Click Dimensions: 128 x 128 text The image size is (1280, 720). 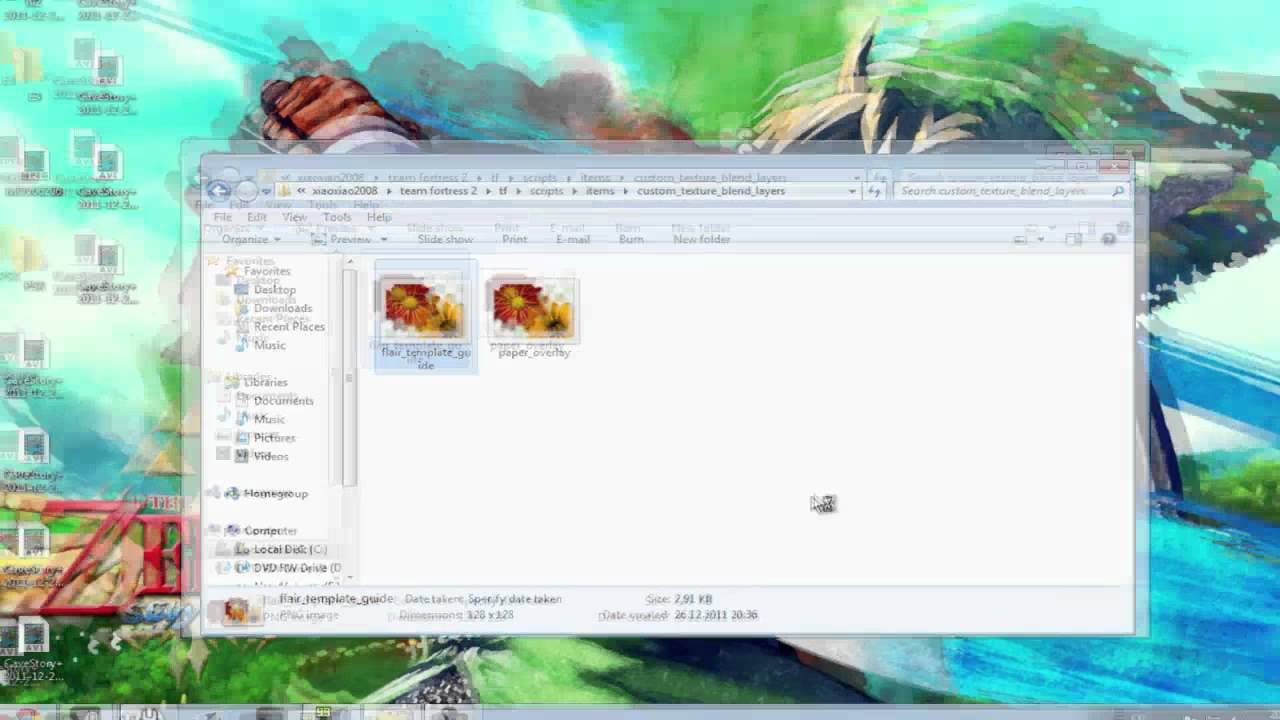456,615
